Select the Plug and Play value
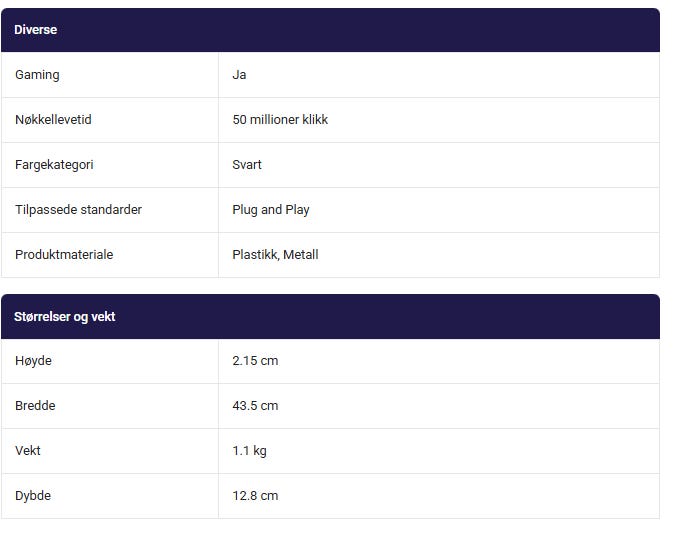676x534 pixels. pos(271,210)
